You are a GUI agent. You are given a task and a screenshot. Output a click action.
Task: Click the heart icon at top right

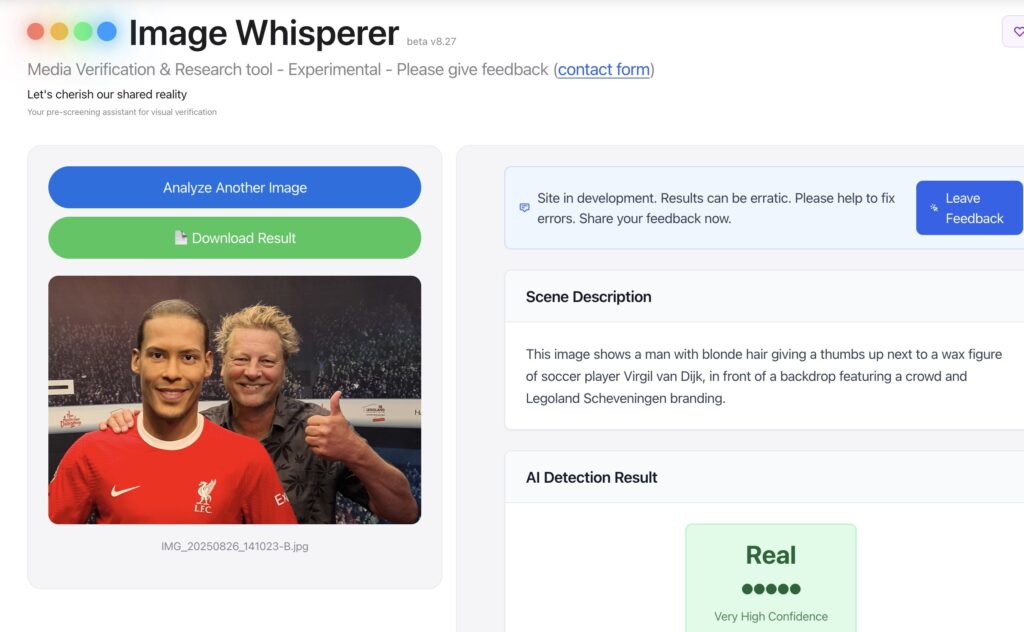coord(1017,31)
